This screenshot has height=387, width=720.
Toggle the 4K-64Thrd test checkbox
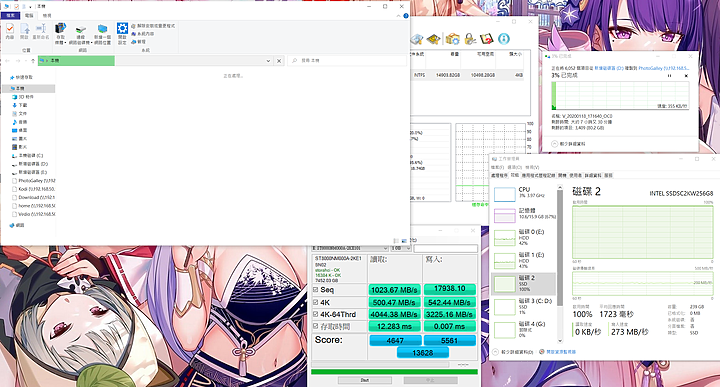pos(315,314)
